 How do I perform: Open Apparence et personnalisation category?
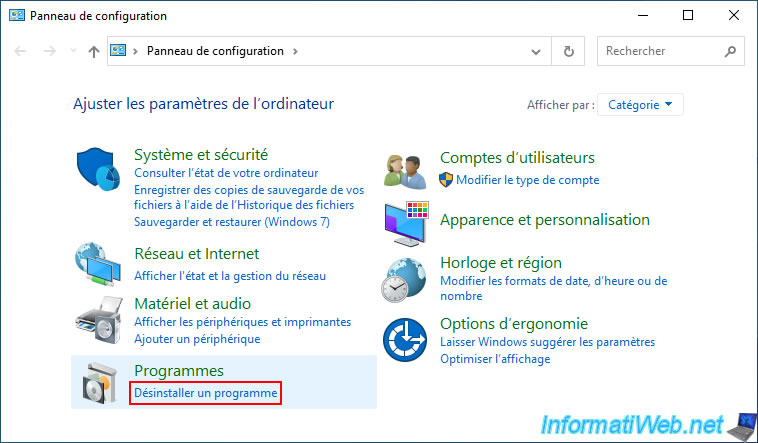[x=545, y=220]
